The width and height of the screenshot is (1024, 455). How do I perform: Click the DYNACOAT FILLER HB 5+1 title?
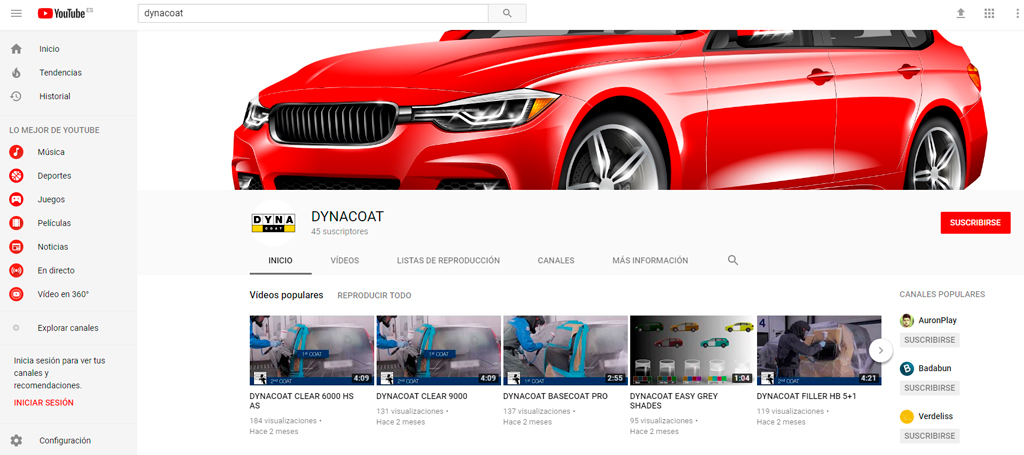click(x=806, y=396)
